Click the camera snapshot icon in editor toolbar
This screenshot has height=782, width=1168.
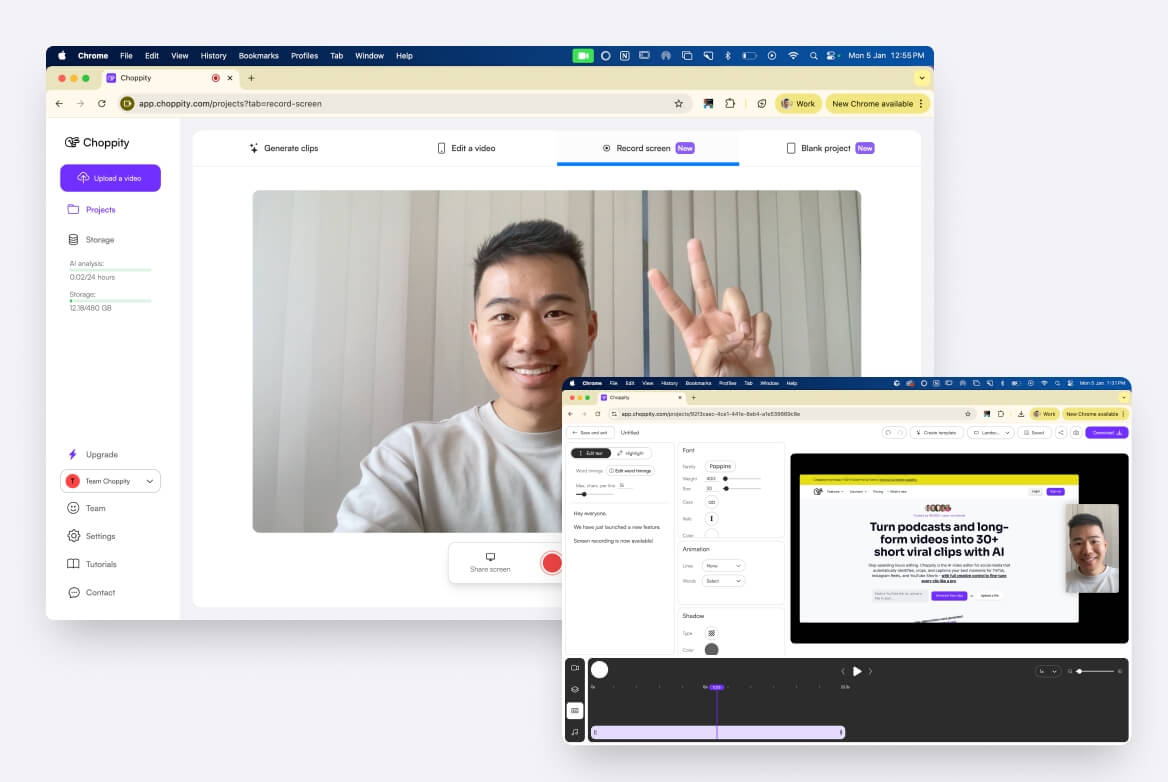1076,433
